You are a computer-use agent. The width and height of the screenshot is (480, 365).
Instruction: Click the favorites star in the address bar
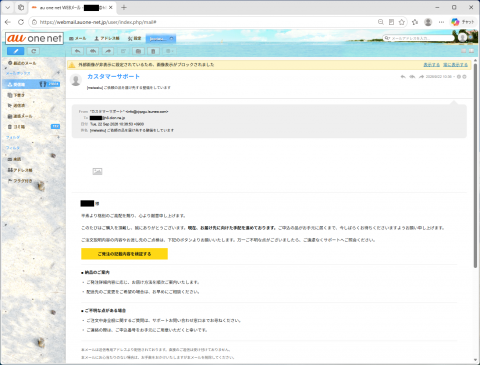402,22
